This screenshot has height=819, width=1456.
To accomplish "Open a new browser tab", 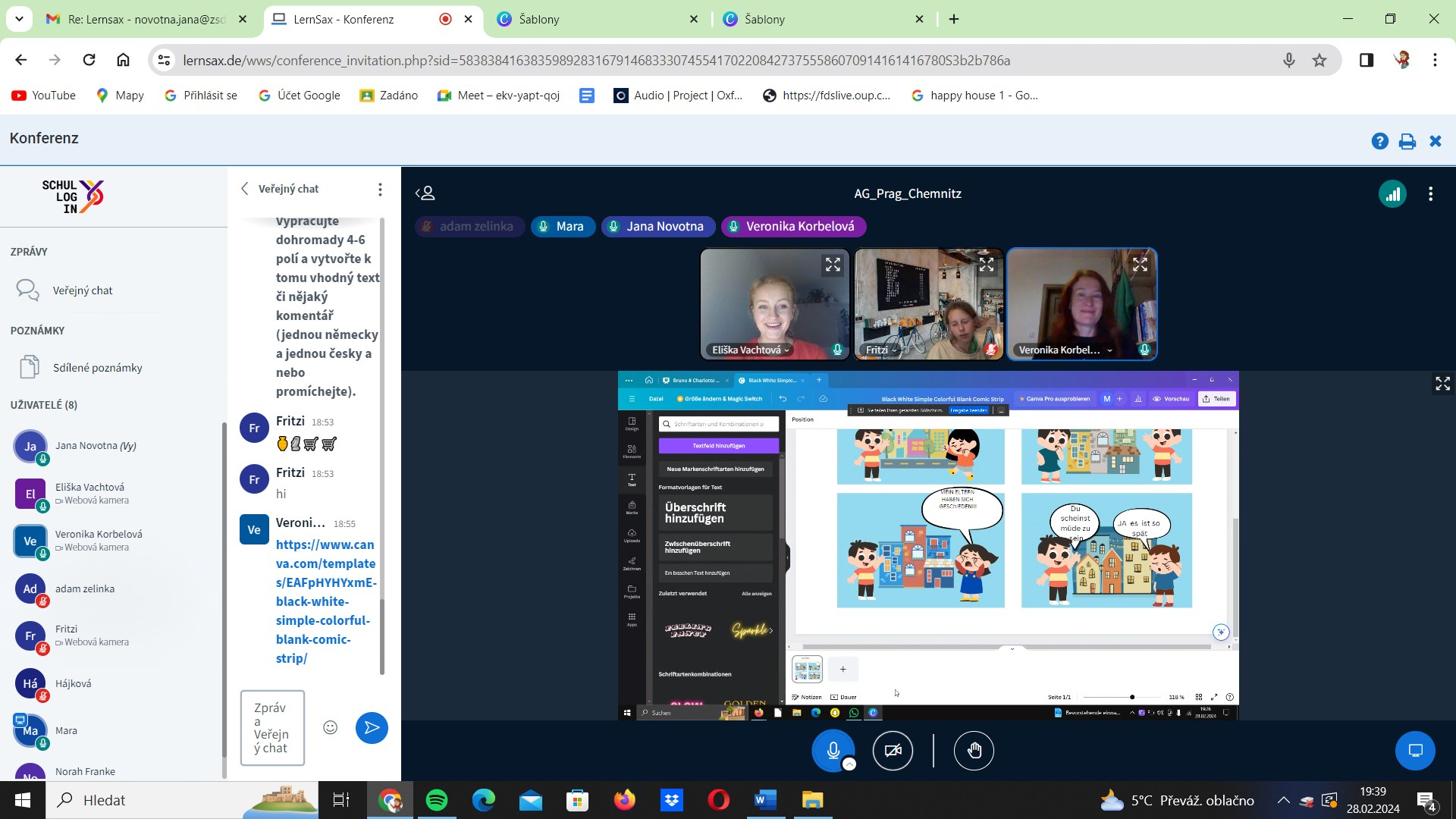I will [954, 19].
